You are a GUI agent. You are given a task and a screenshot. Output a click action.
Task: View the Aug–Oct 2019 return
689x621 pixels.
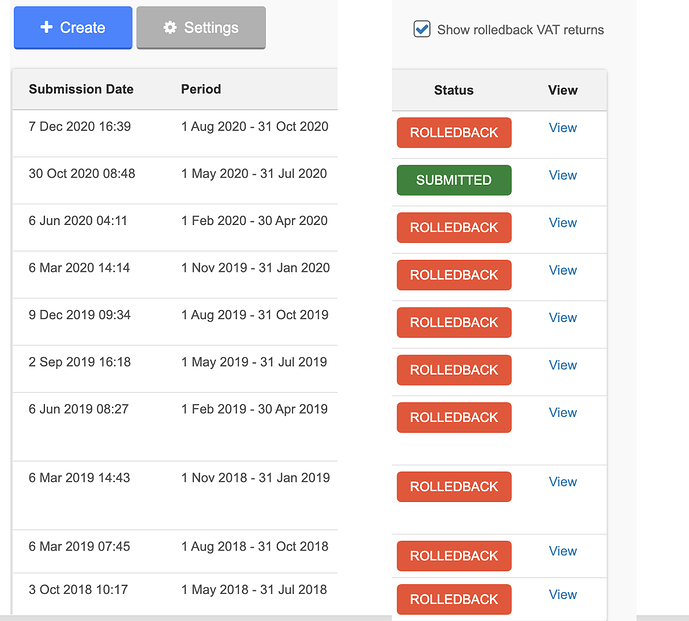pyautogui.click(x=562, y=318)
